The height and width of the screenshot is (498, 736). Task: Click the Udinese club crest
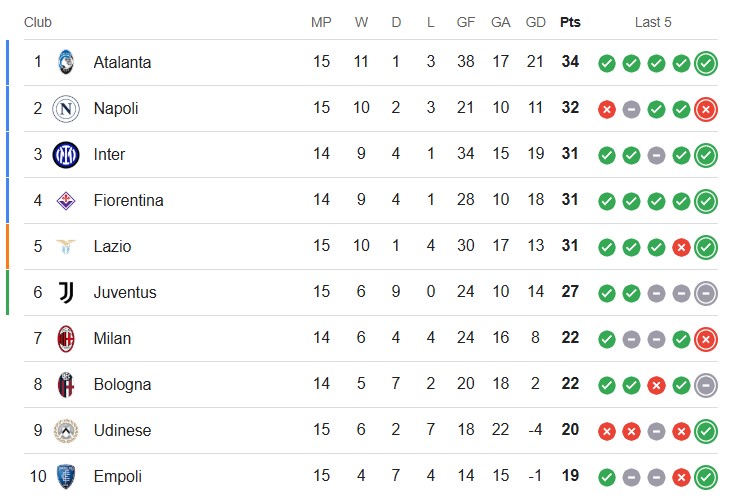pyautogui.click(x=66, y=430)
